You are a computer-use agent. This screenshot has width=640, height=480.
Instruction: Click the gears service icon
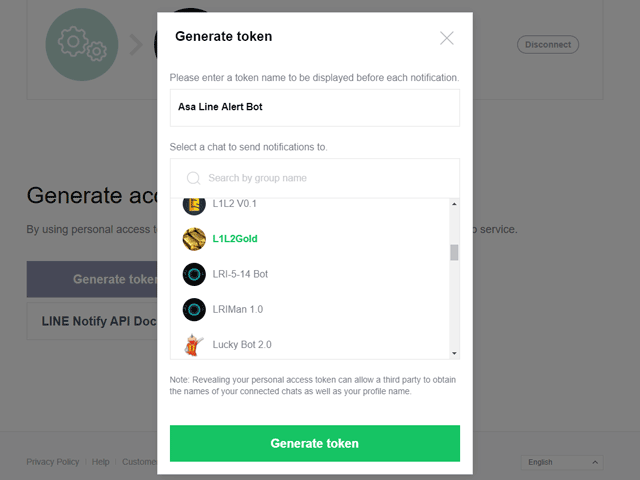(x=82, y=44)
